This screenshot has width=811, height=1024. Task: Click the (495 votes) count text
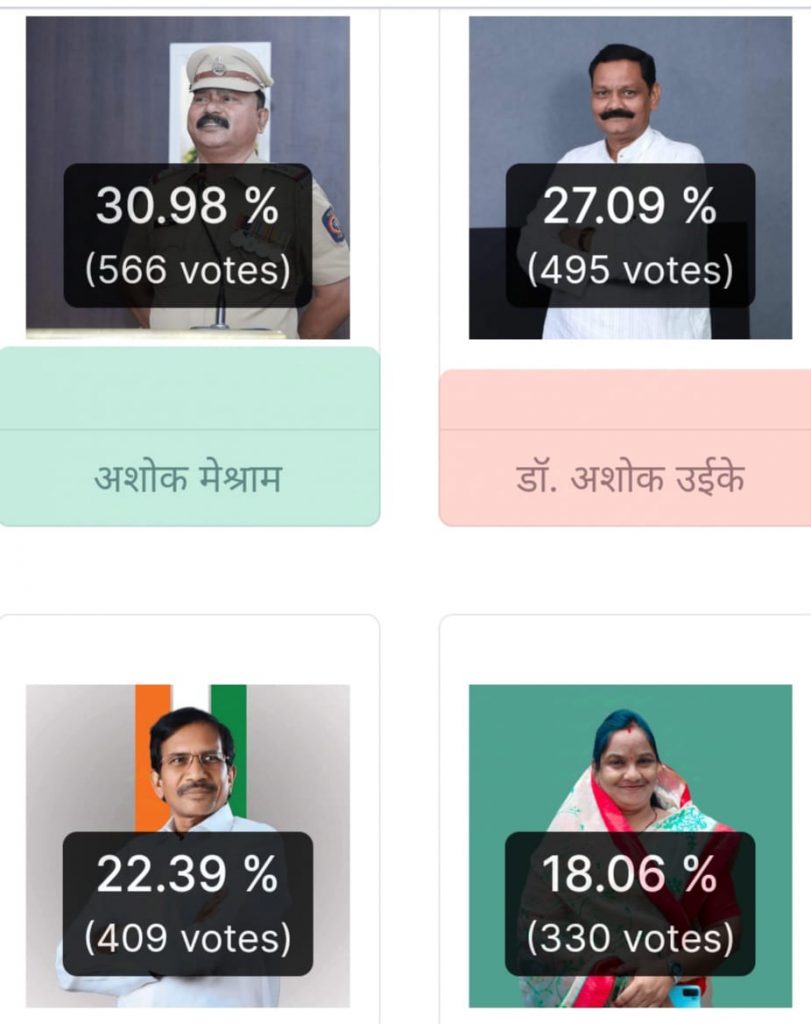tap(630, 270)
